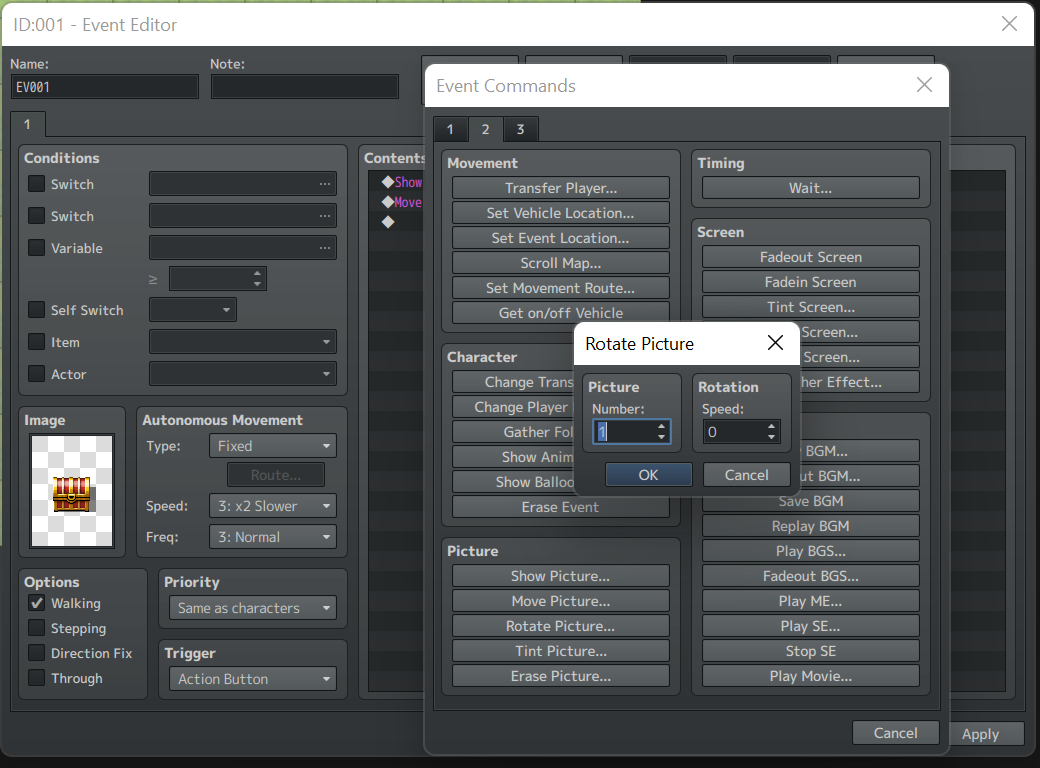The height and width of the screenshot is (768, 1040).
Task: Click the treasure chest event image thumbnail
Action: tap(72, 491)
